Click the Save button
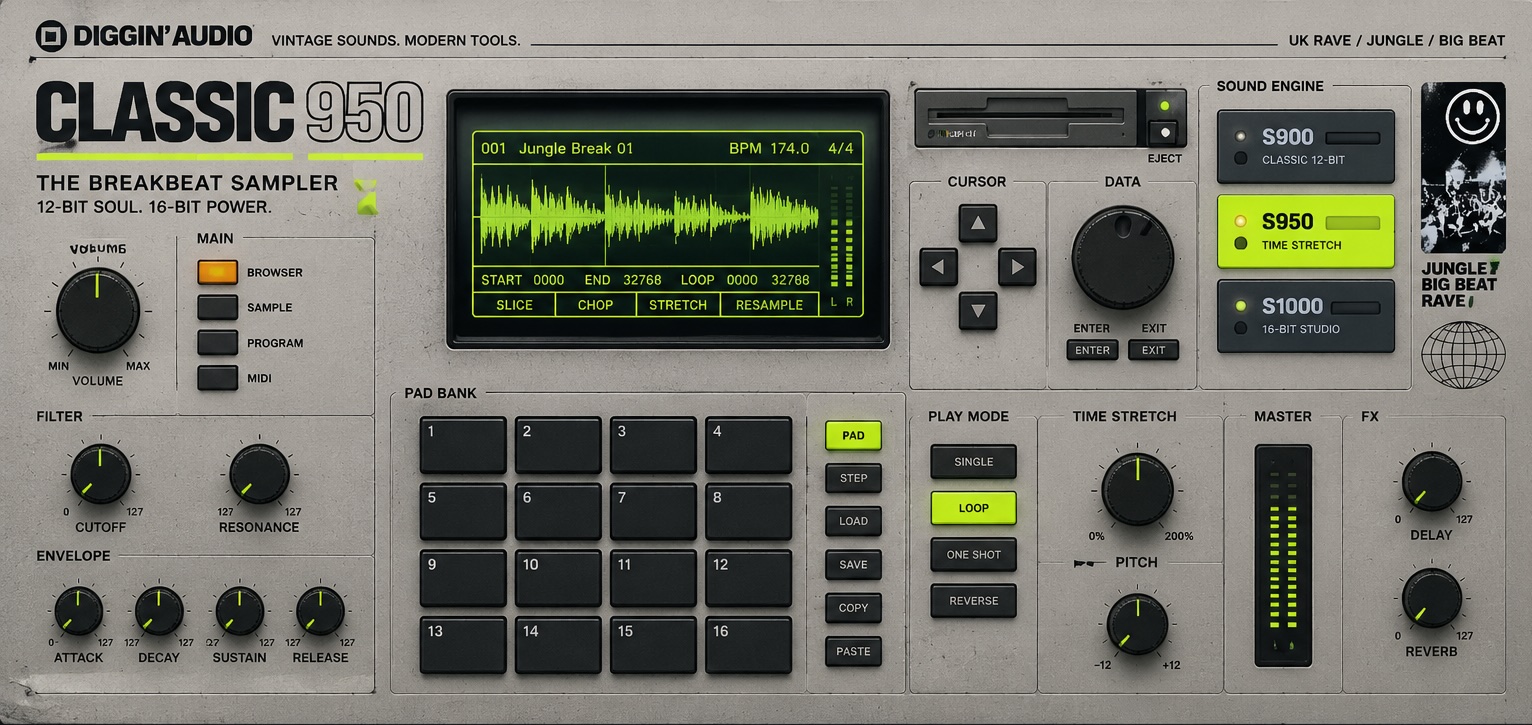1532x725 pixels. click(853, 565)
